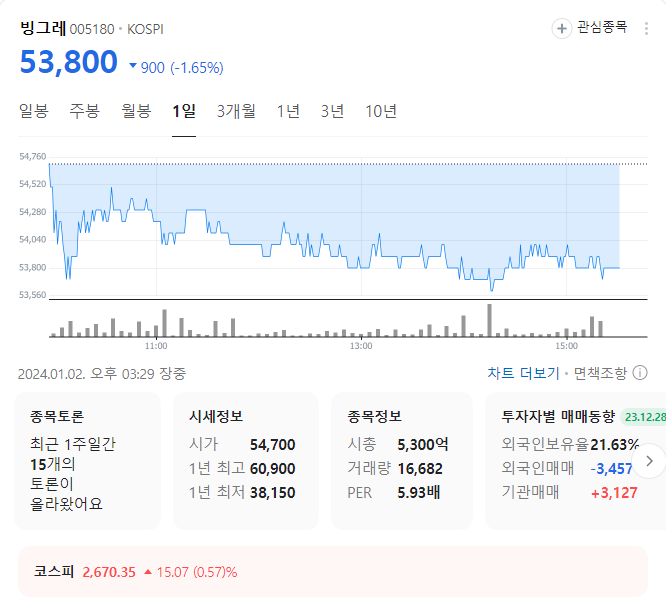Open the three-dot more options menu
The image size is (666, 608).
(646, 28)
